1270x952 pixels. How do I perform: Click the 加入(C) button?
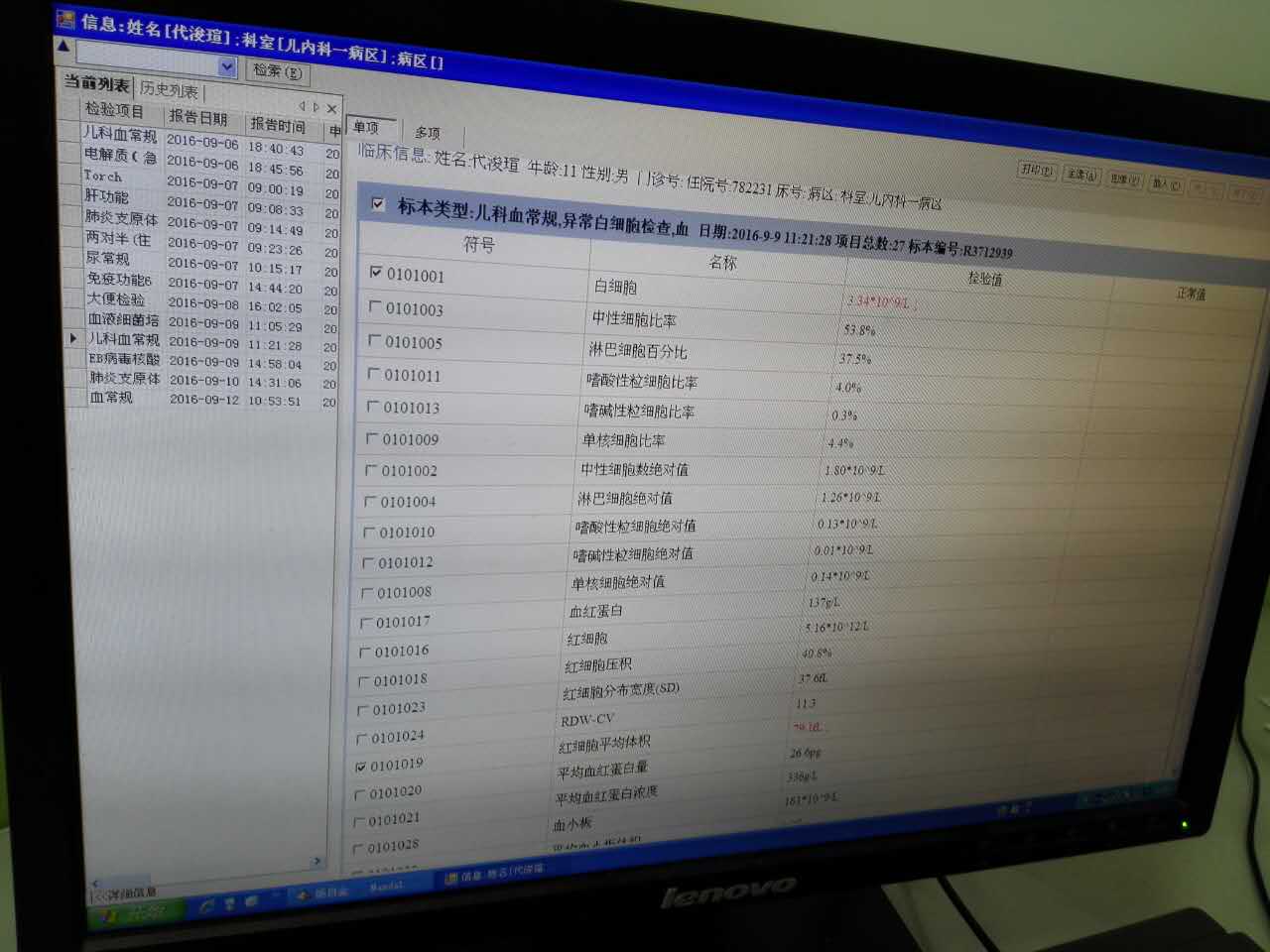pyautogui.click(x=1166, y=184)
